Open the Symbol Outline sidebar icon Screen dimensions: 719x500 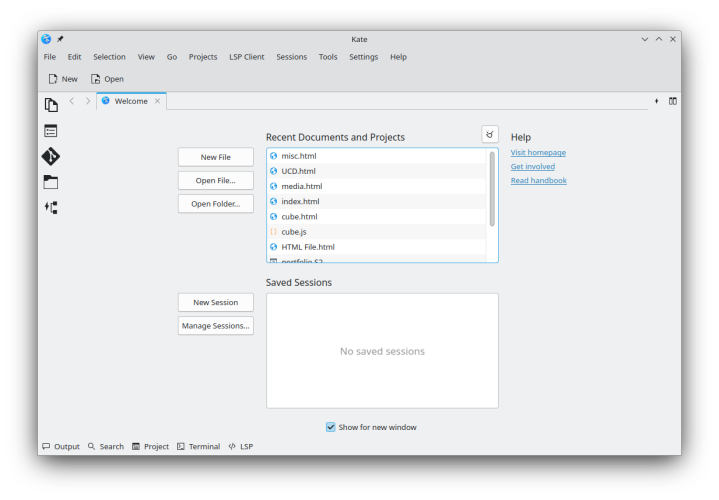(50, 131)
